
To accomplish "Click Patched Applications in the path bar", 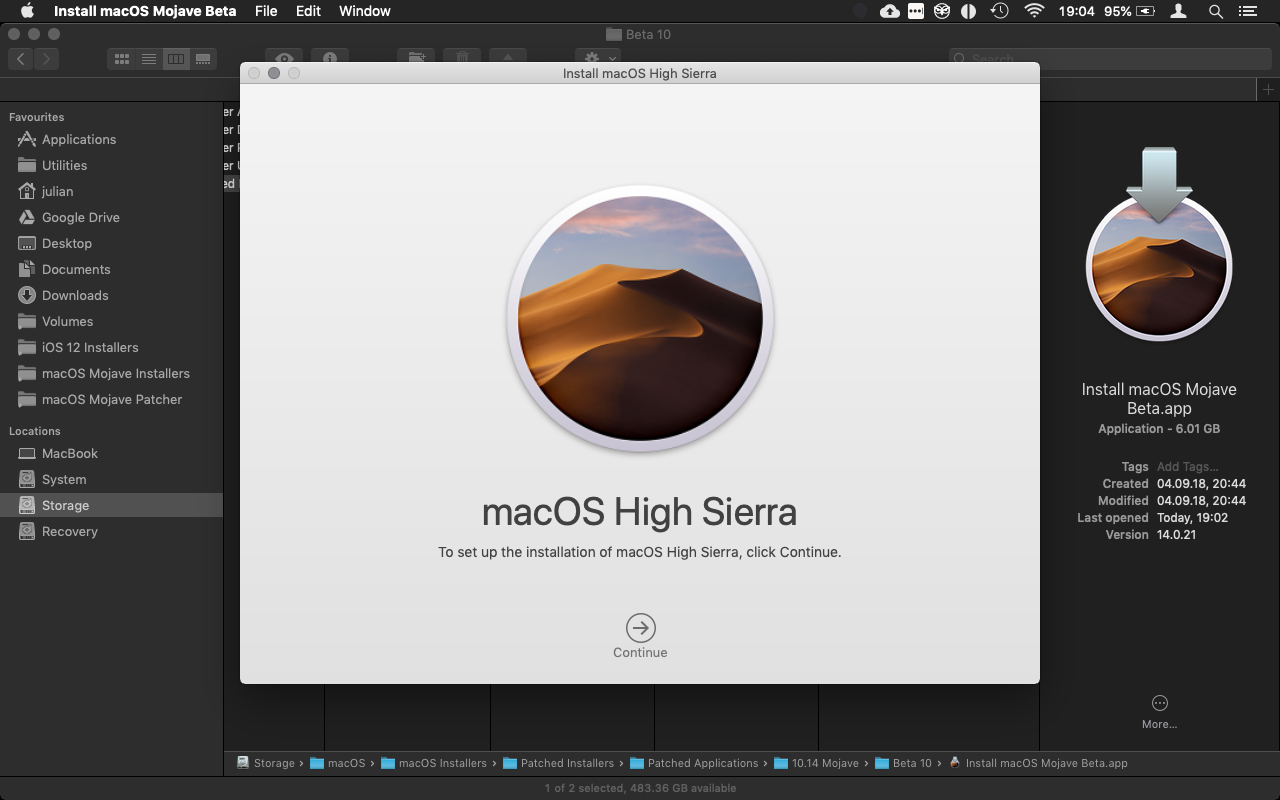I will 695,763.
